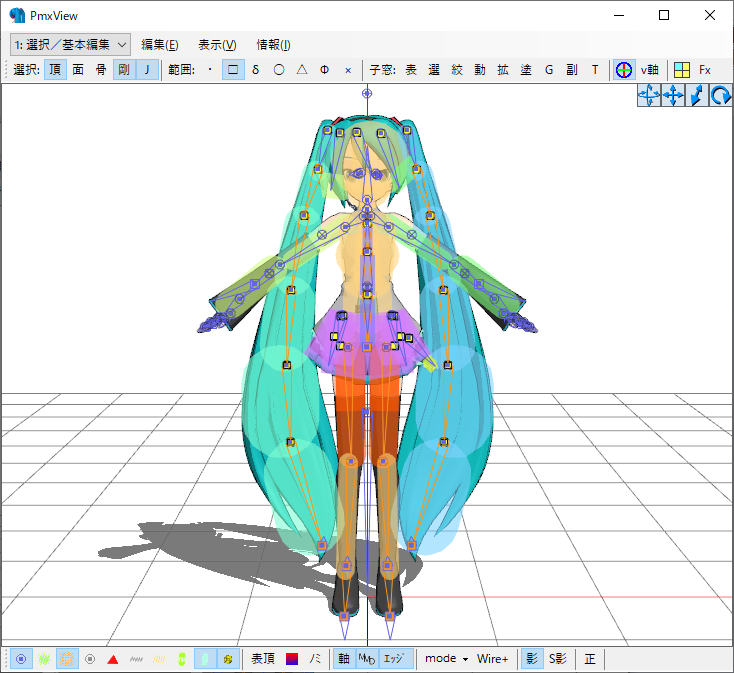Toggle the エッジ edge display button
734x673 pixels.
(x=396, y=659)
